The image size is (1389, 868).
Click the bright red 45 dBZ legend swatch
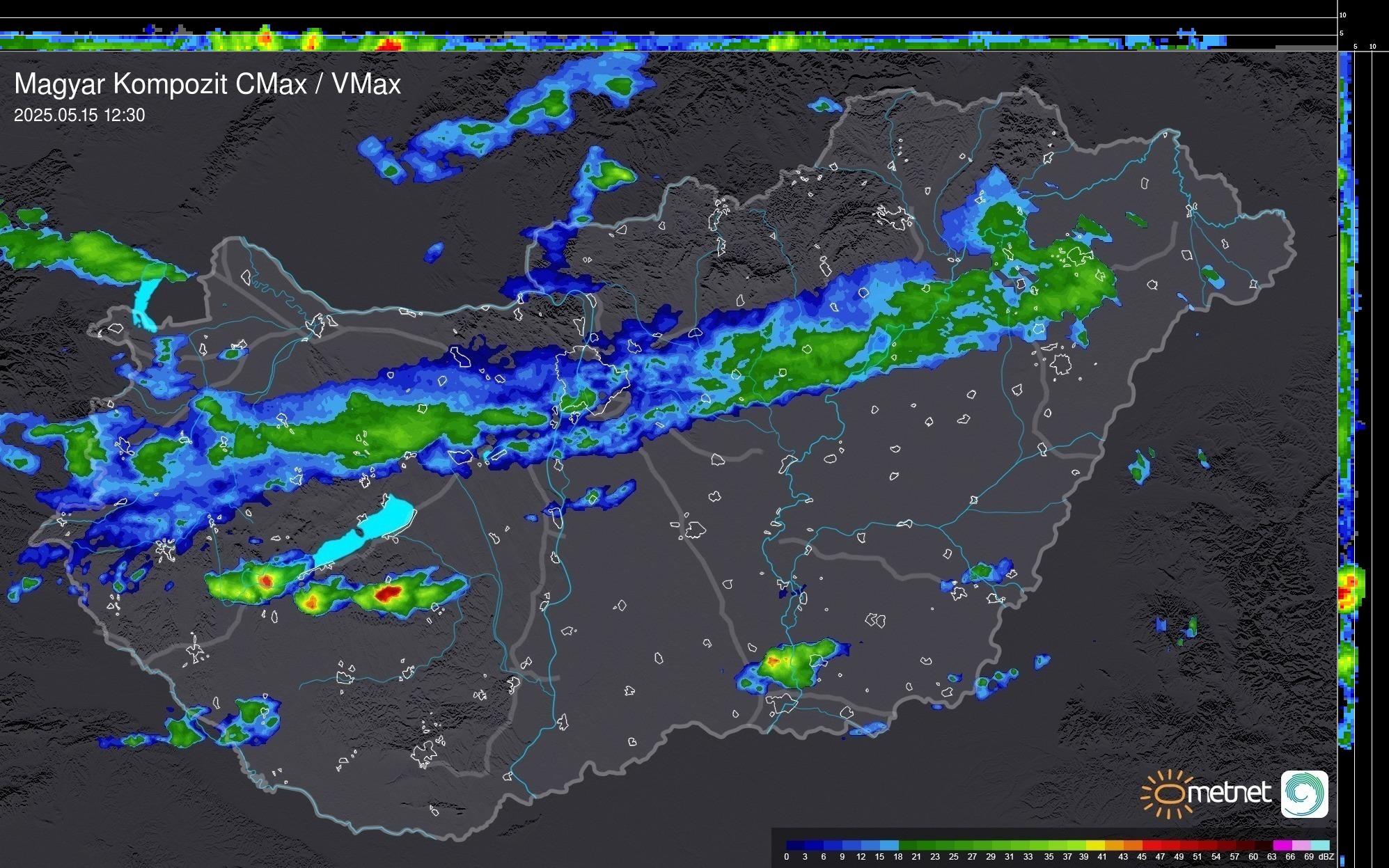(x=1151, y=845)
